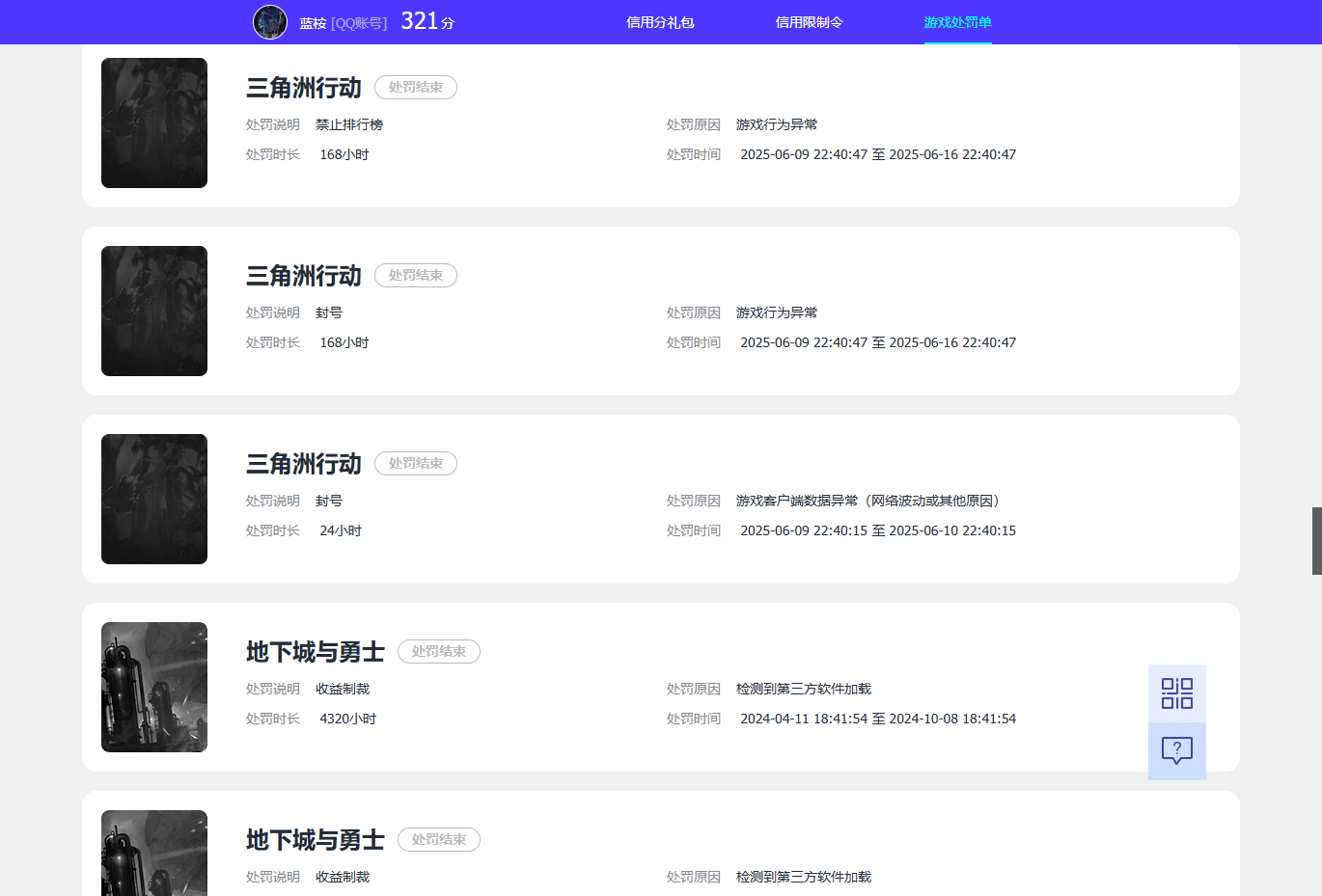Click the 地下城与勇士 thumbnail for 4320小时 penalty
Screen dimensions: 1322x896
click(x=154, y=687)
